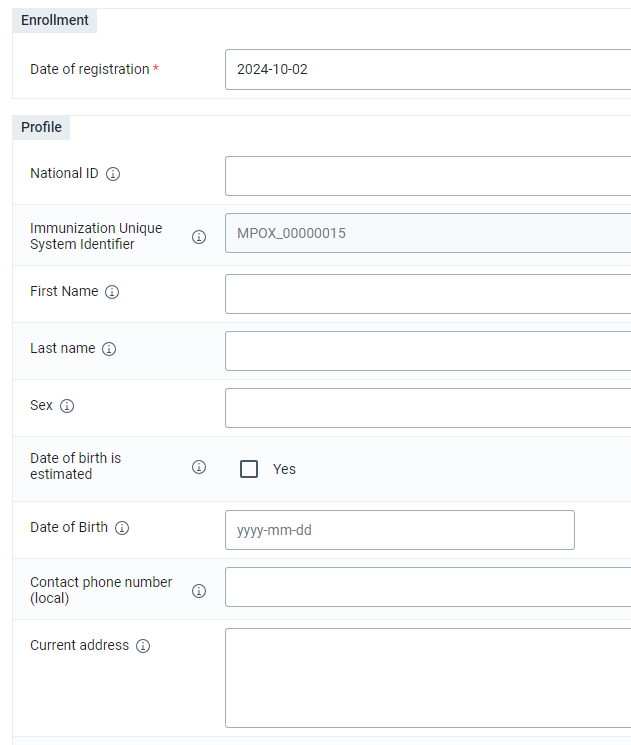Screen dimensions: 631x745
Task: Click the Current address info icon
Action: tap(143, 646)
